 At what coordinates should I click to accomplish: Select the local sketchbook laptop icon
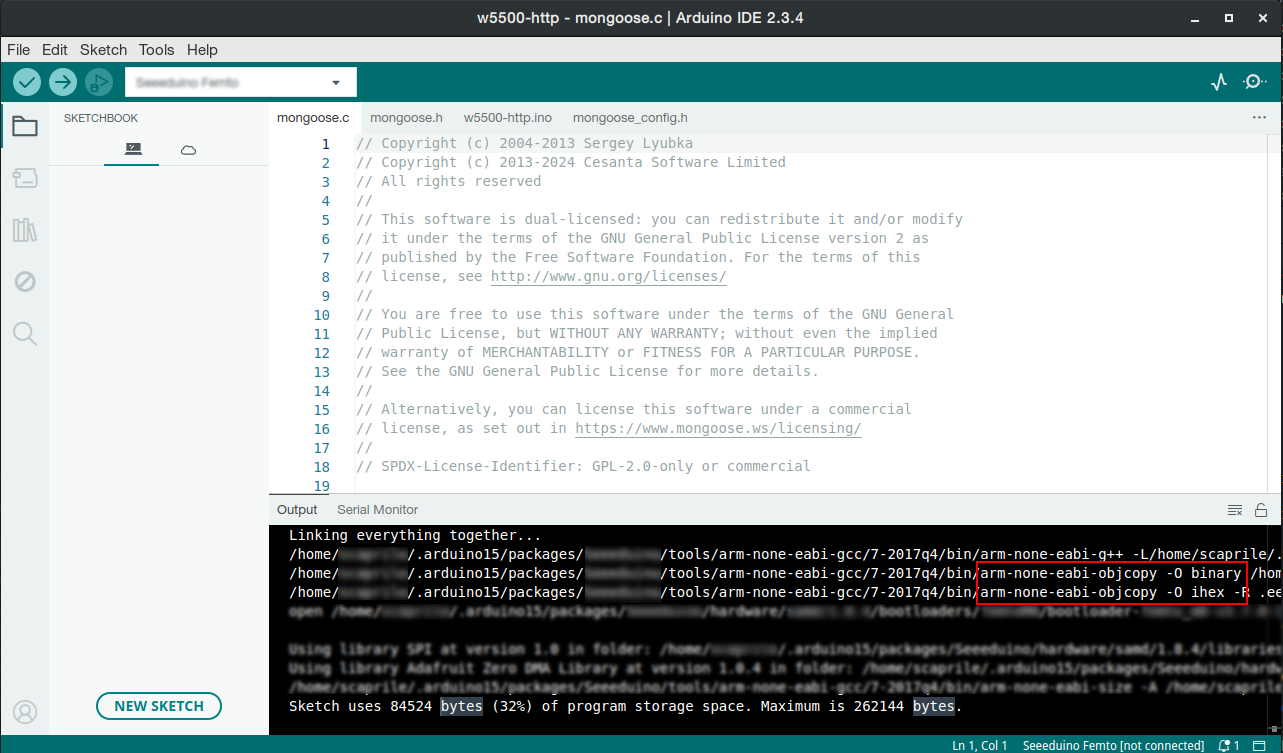coord(133,149)
